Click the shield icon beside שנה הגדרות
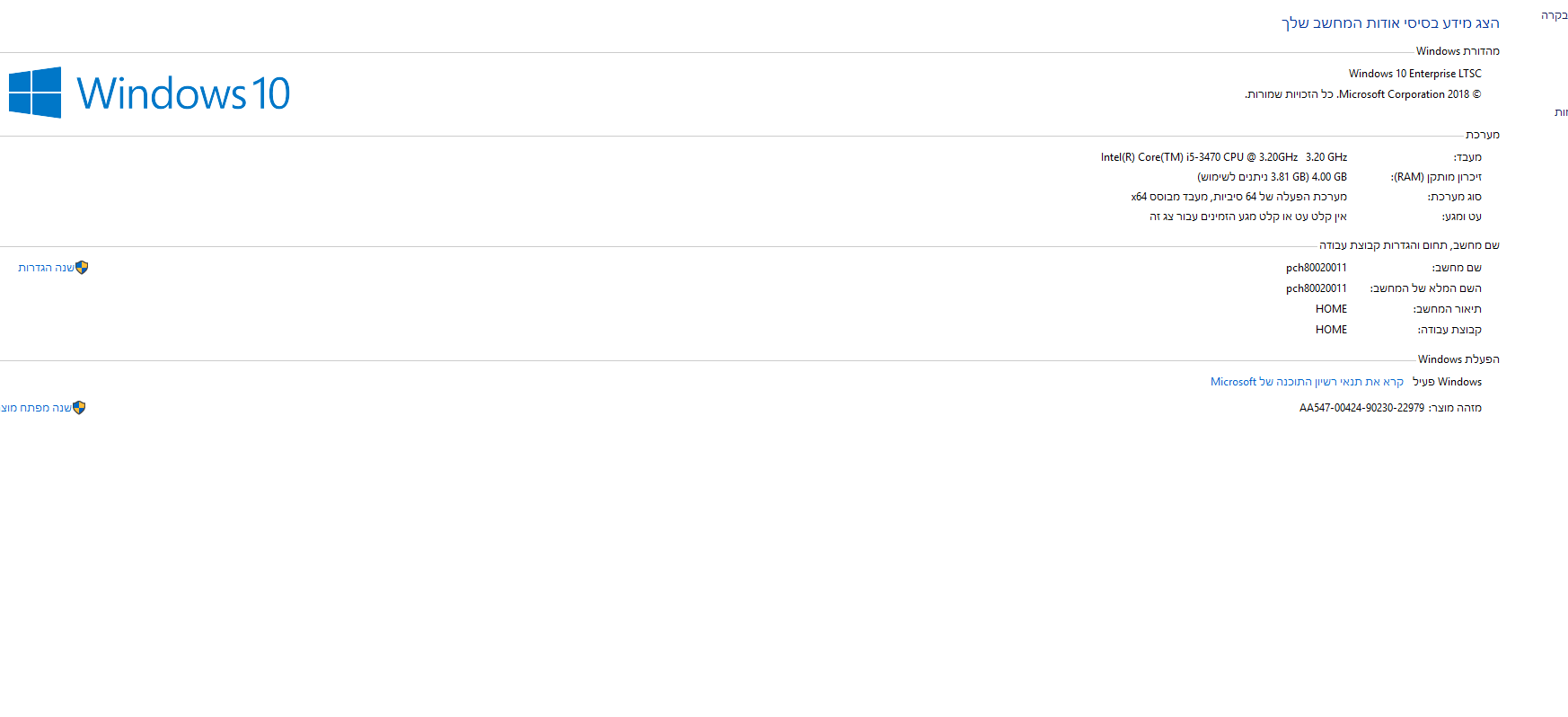This screenshot has width=1568, height=717. (x=82, y=268)
